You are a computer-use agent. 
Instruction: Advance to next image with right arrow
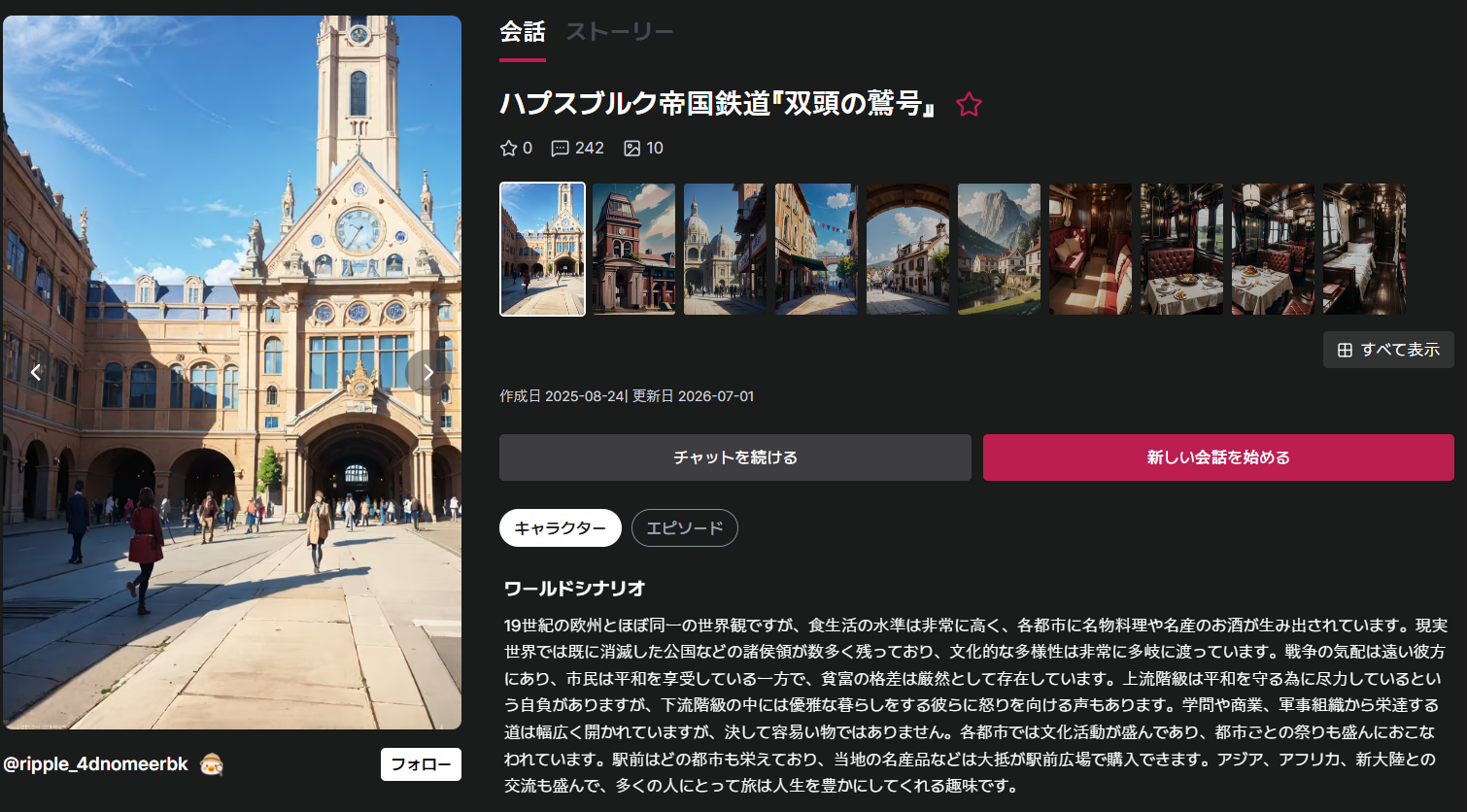click(427, 372)
